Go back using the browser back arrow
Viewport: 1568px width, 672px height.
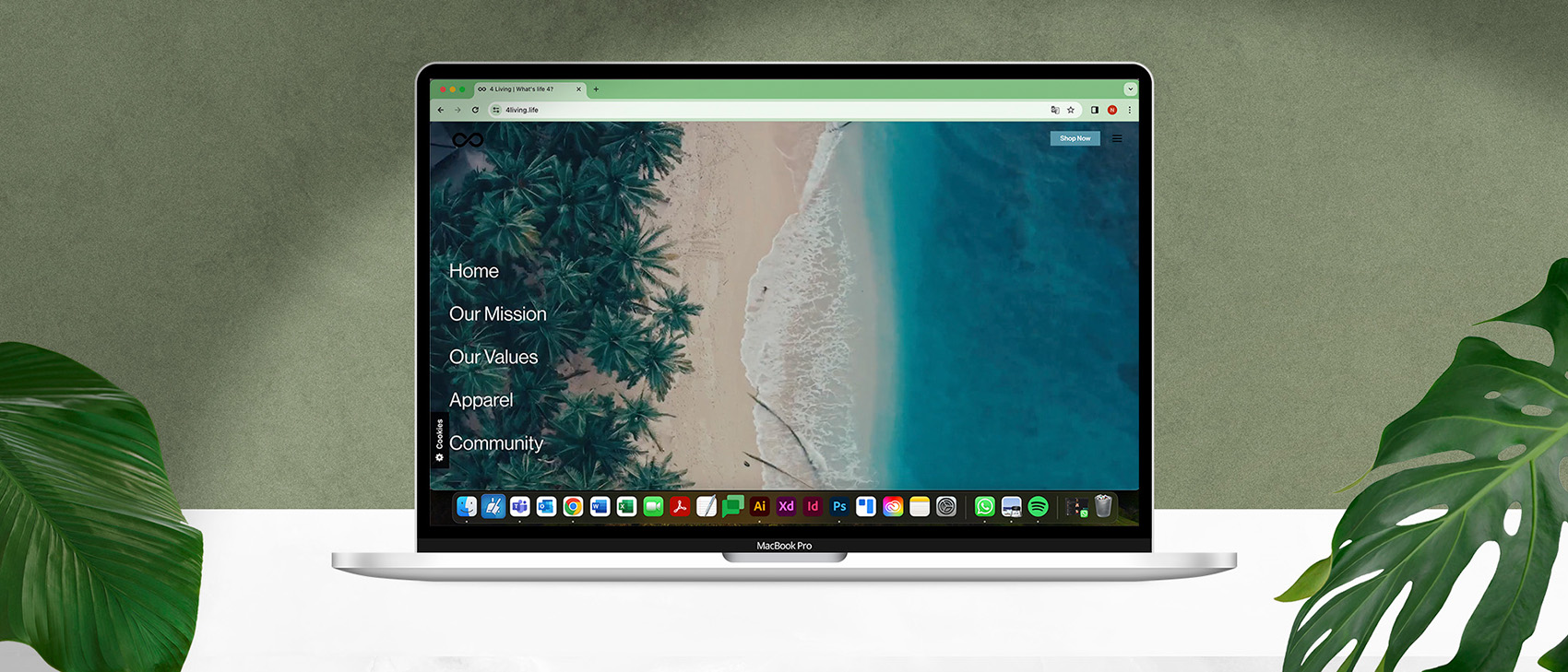tap(441, 110)
